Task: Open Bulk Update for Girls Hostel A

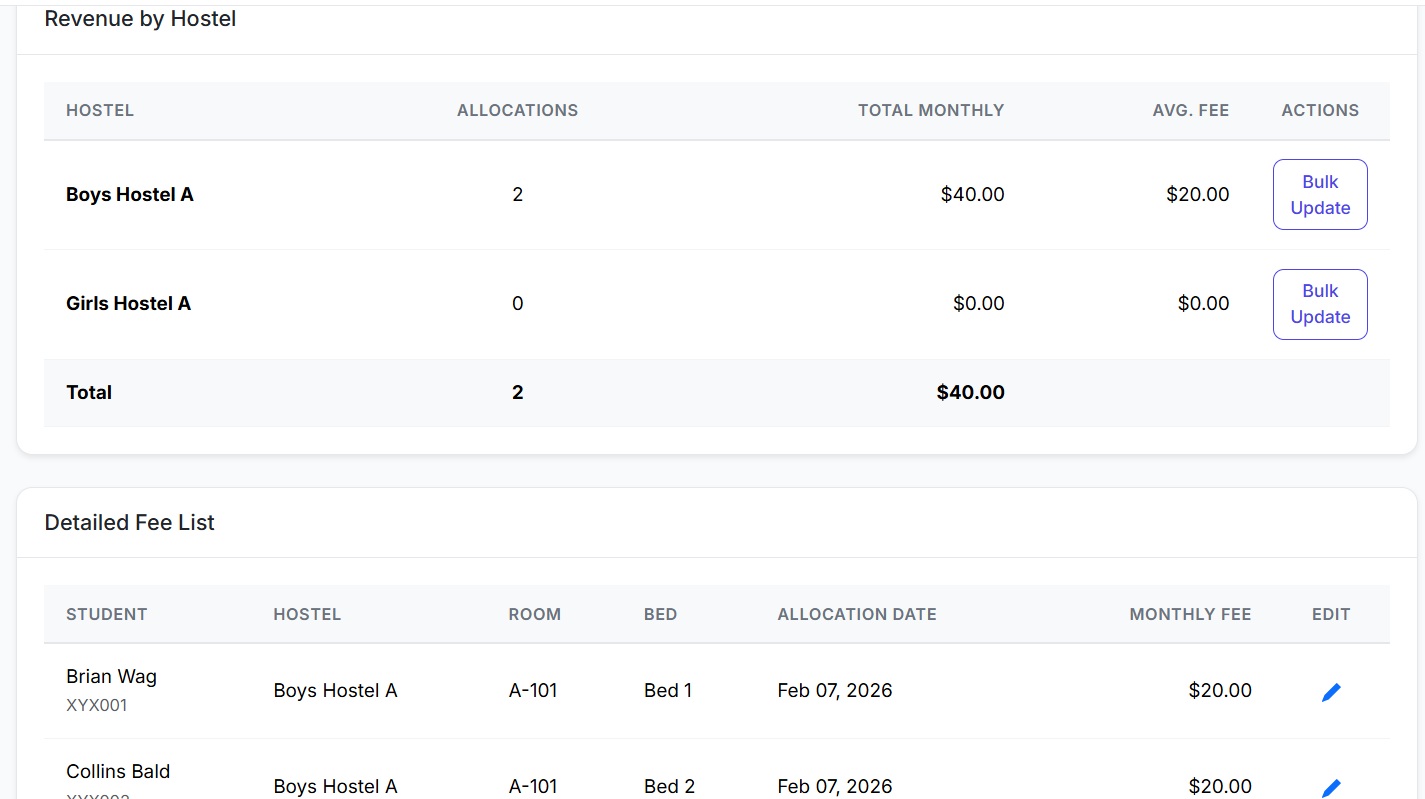Action: 1320,304
